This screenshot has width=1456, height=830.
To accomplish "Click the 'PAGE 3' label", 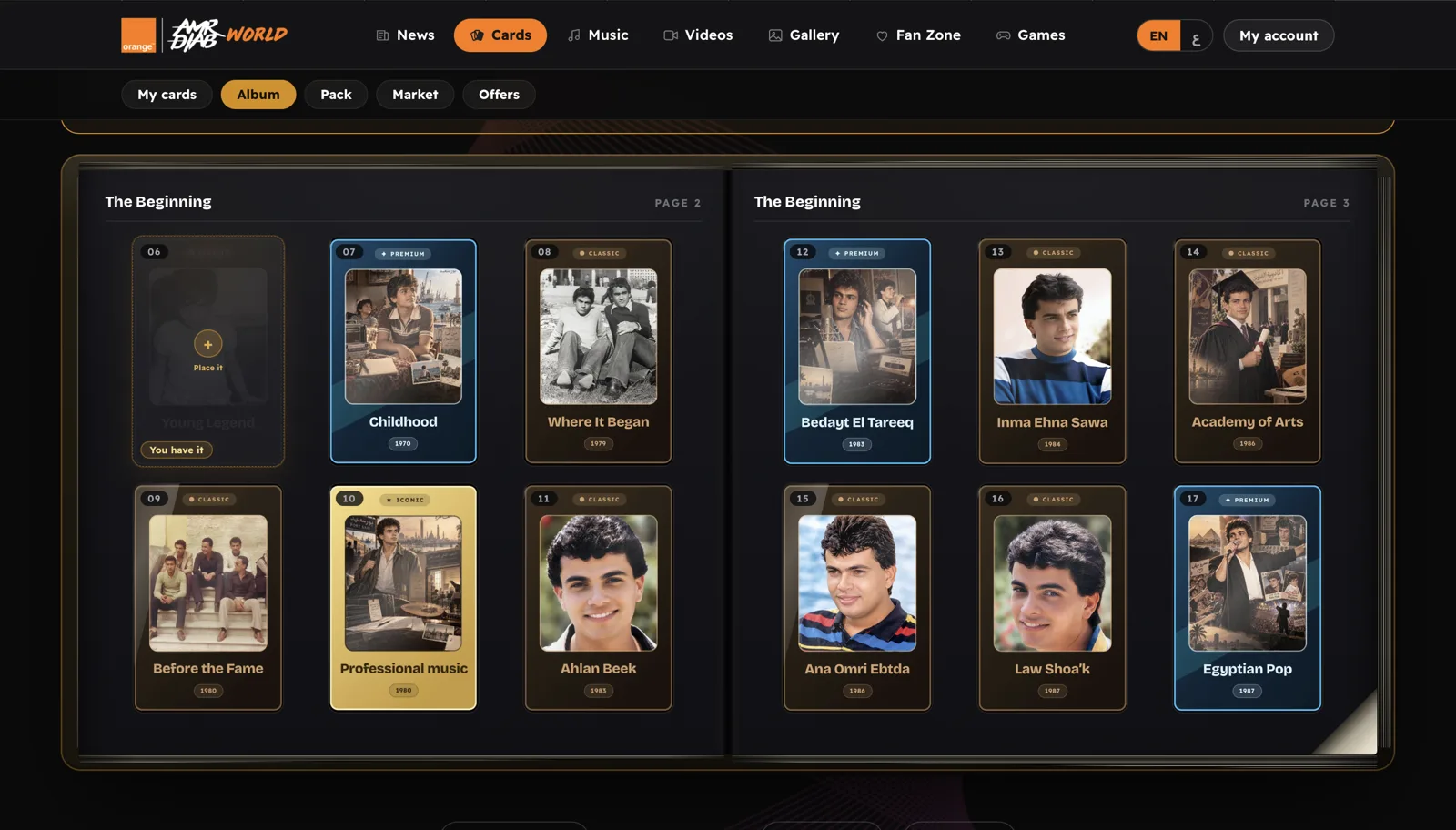I will click(x=1326, y=203).
